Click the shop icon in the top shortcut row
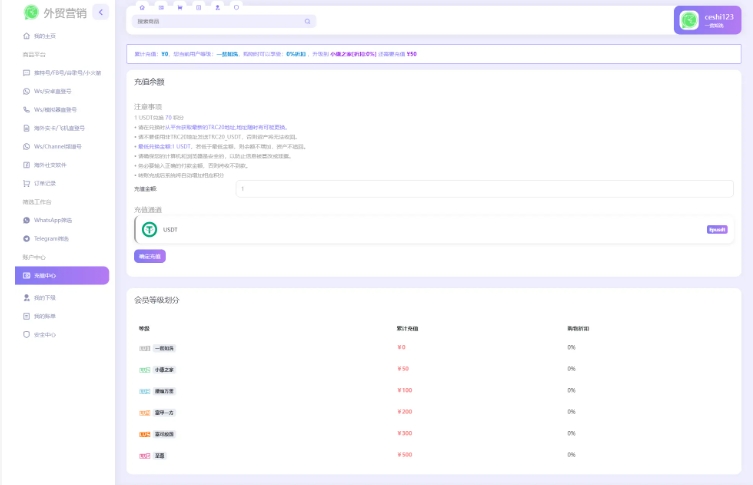This screenshot has width=753, height=485. point(180,7)
